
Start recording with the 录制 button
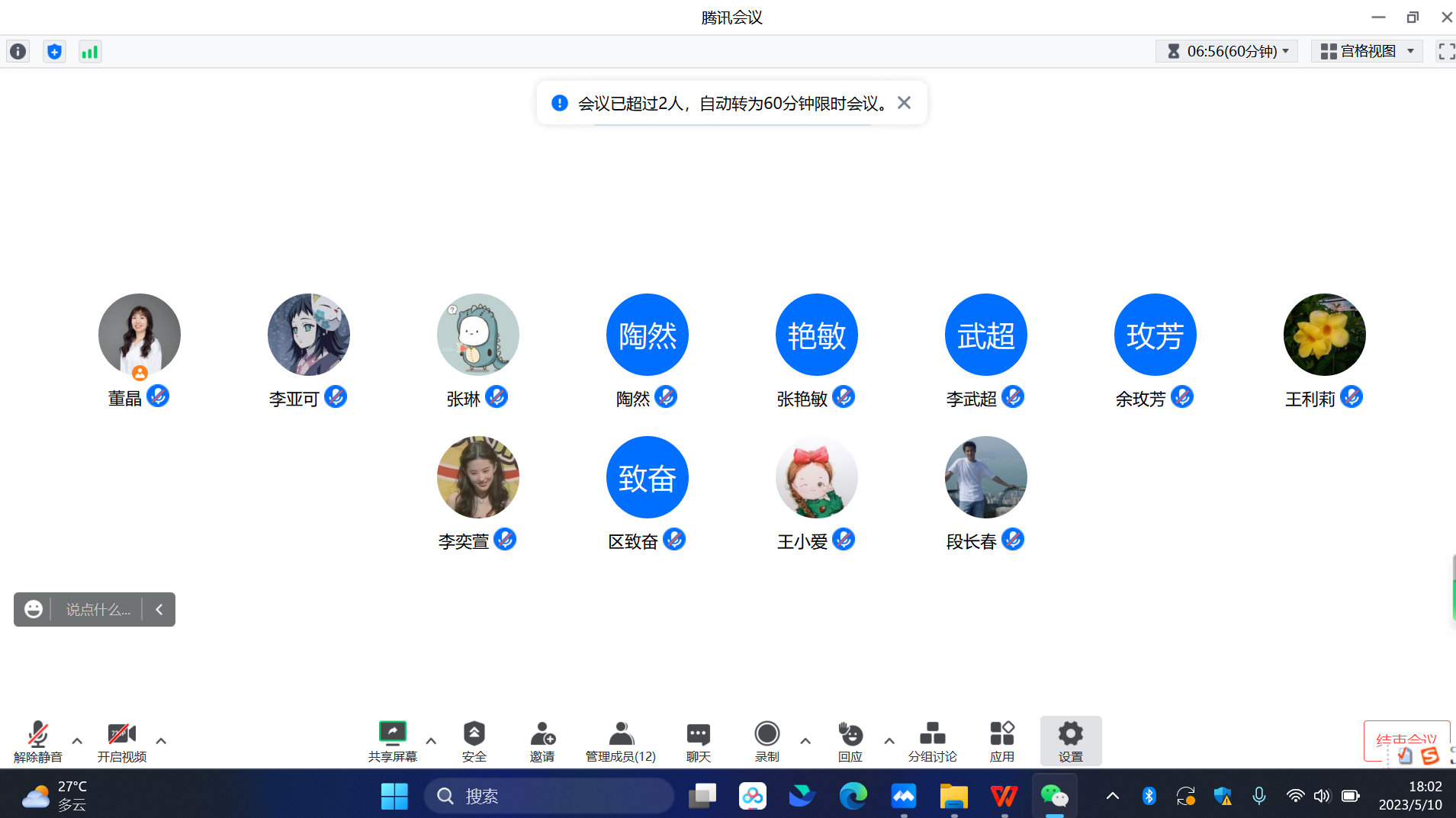pyautogui.click(x=767, y=741)
